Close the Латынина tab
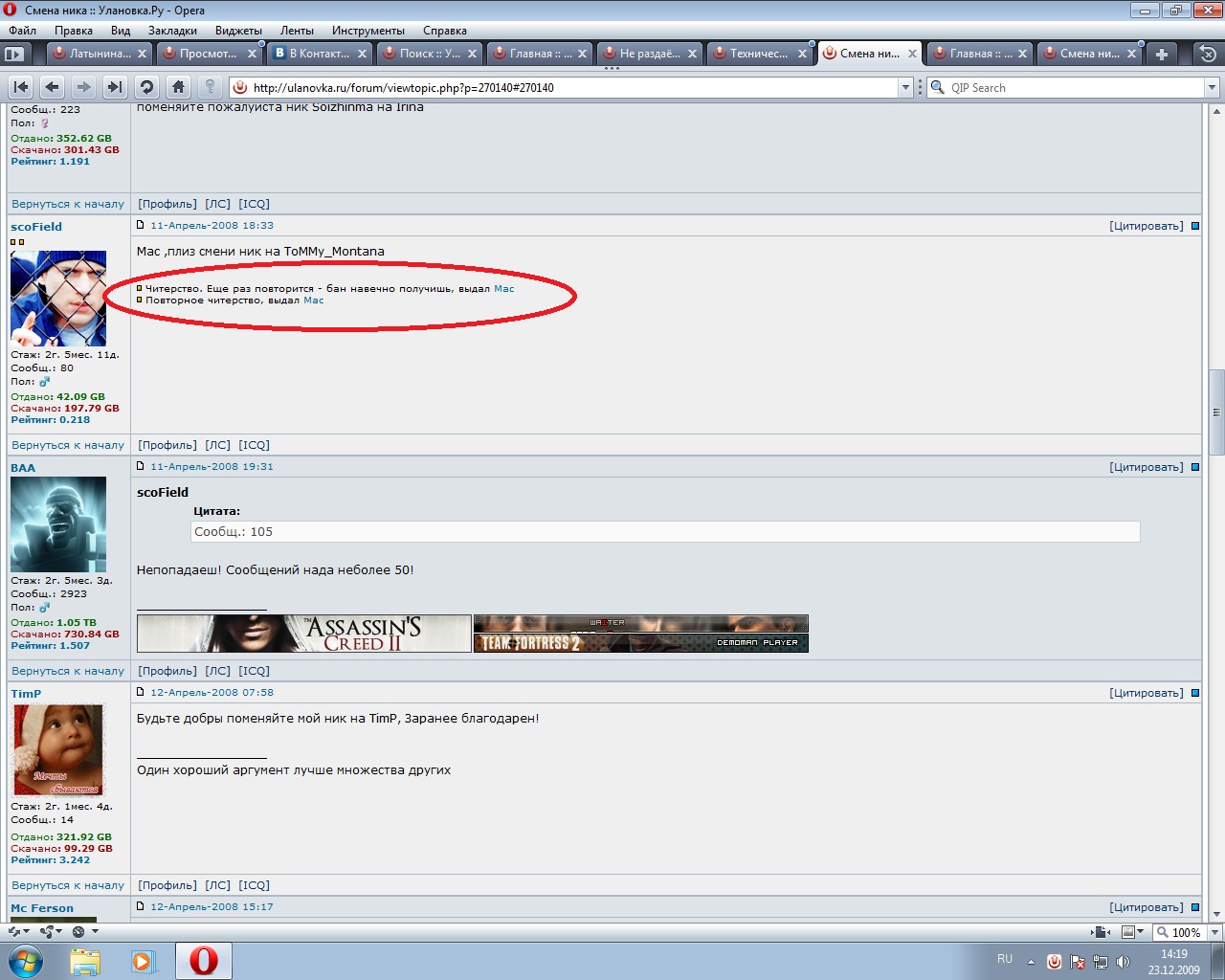 click(143, 55)
